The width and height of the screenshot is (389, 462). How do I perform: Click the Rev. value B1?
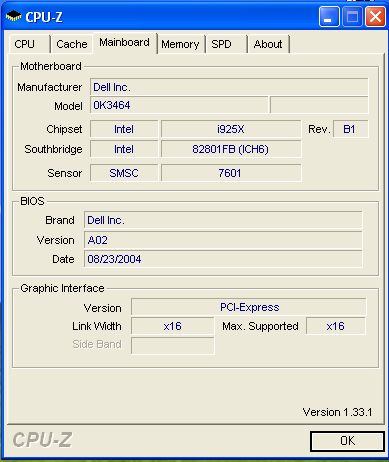(x=350, y=129)
